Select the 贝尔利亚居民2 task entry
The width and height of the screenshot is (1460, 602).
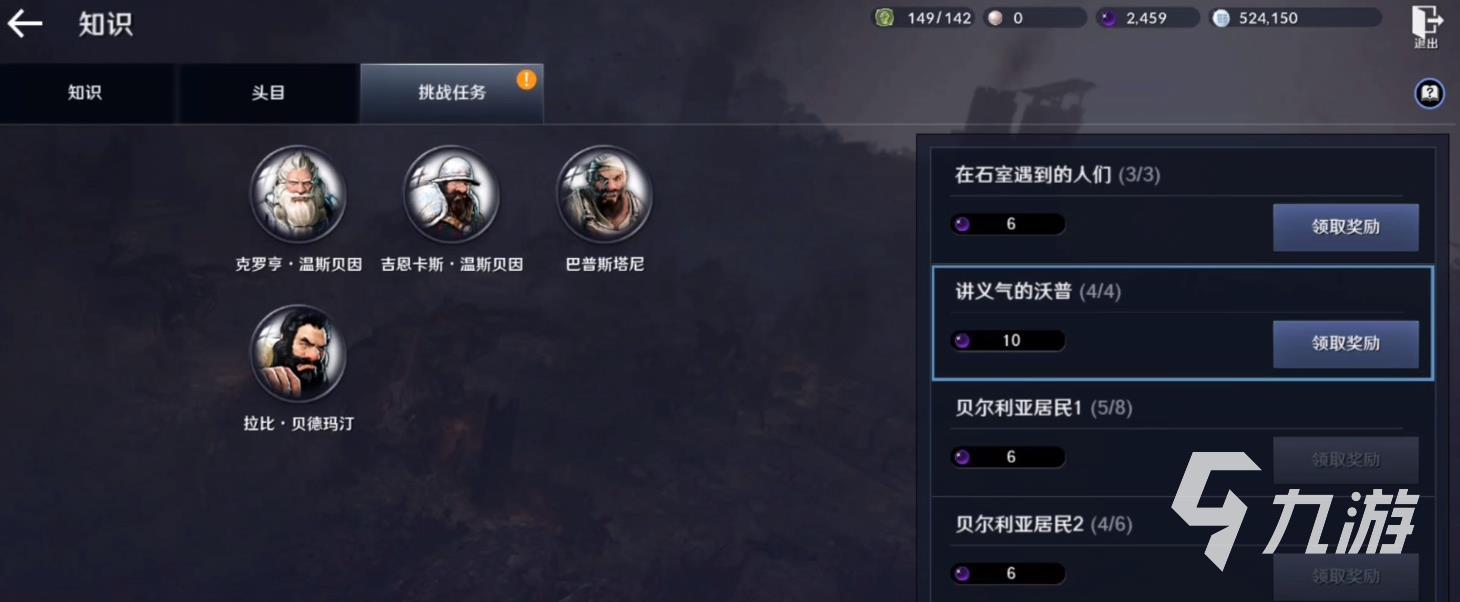pos(1183,549)
